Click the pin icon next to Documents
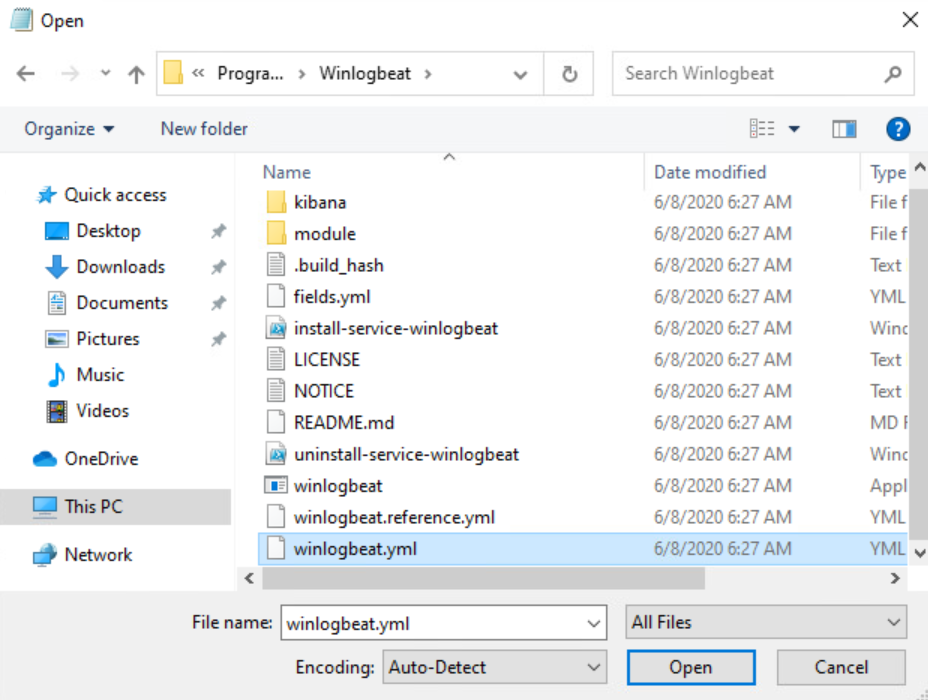The height and width of the screenshot is (700, 928). coord(218,304)
